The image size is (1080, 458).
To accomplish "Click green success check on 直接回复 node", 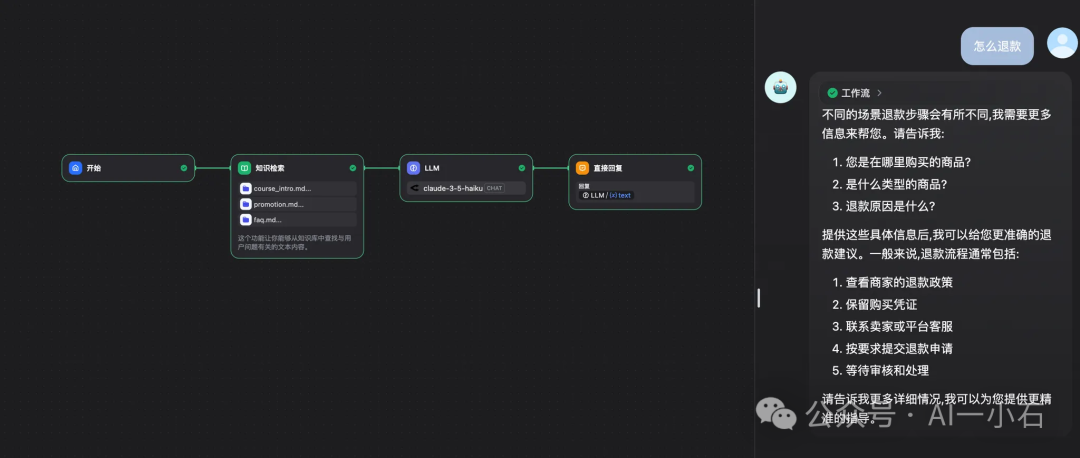I will pos(691,167).
